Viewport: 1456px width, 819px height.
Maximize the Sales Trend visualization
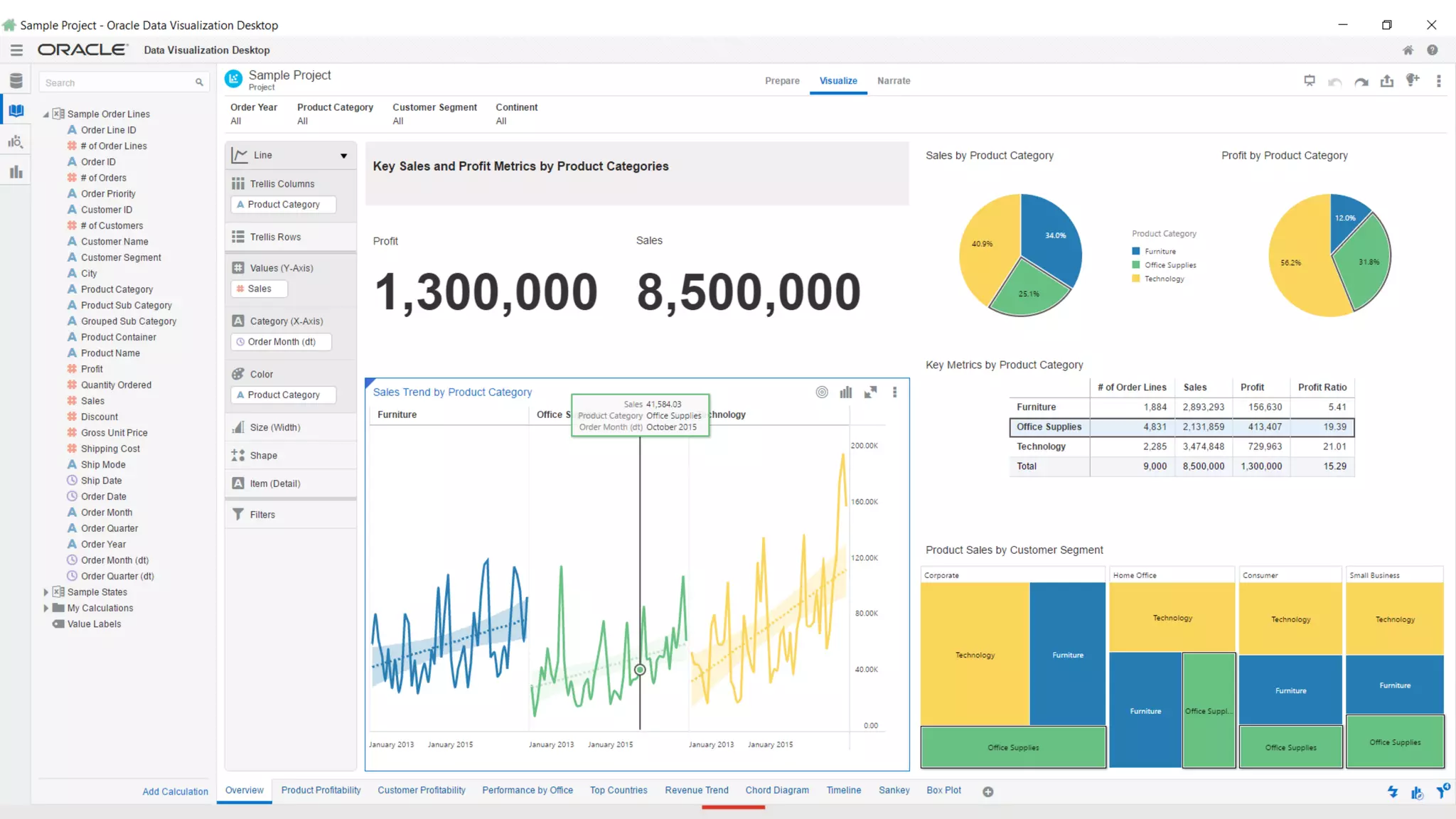click(x=870, y=392)
